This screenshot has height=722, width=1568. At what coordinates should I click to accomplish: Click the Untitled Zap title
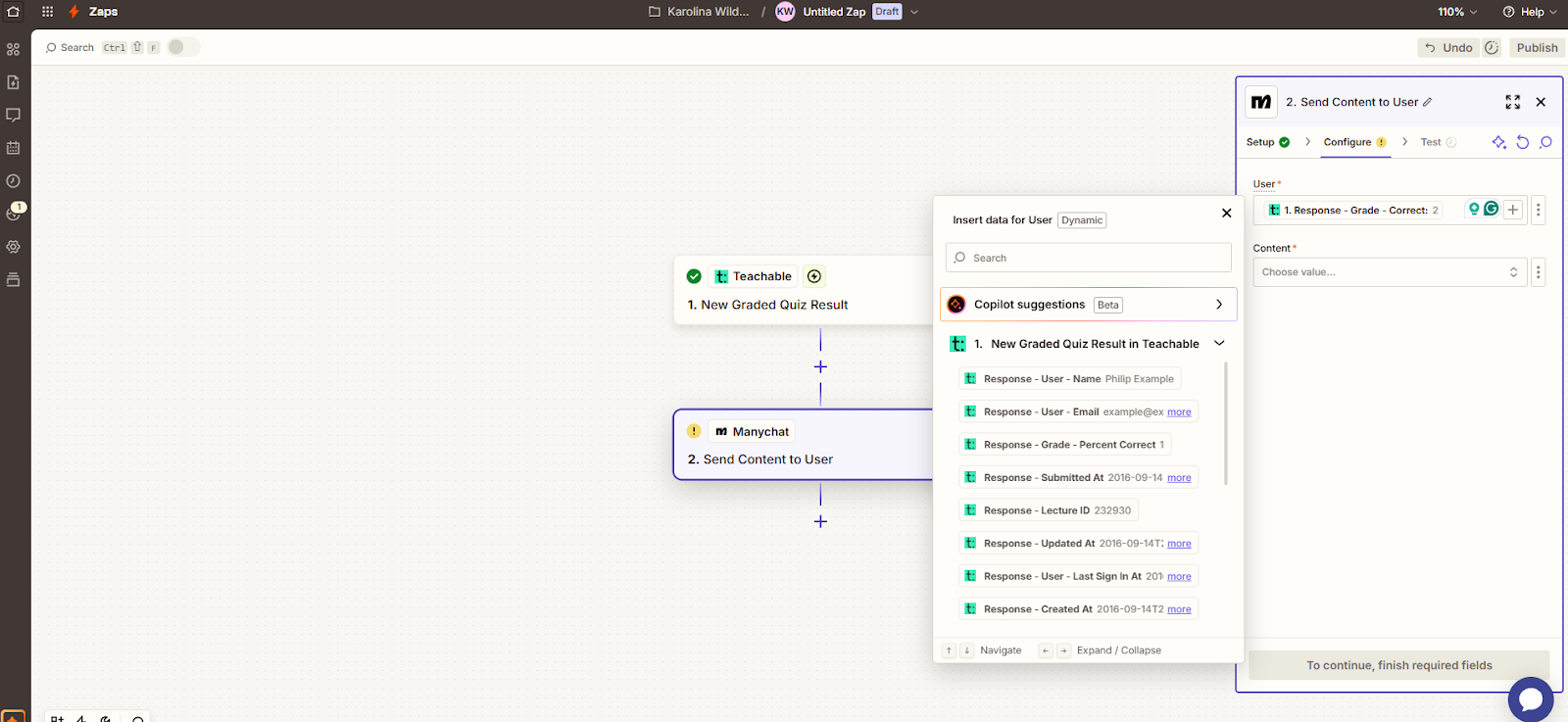click(834, 12)
